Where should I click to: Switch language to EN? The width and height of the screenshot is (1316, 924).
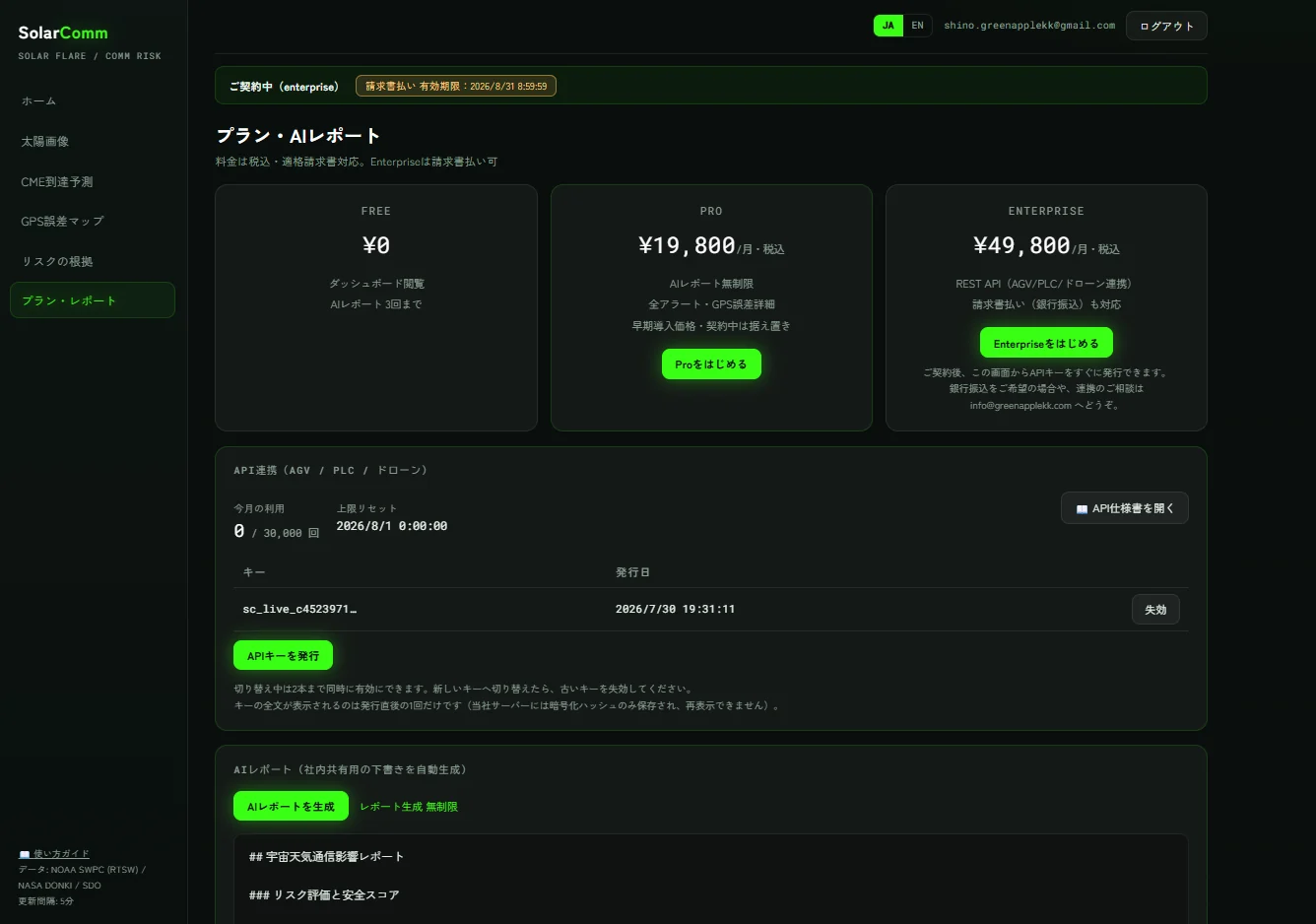point(917,26)
